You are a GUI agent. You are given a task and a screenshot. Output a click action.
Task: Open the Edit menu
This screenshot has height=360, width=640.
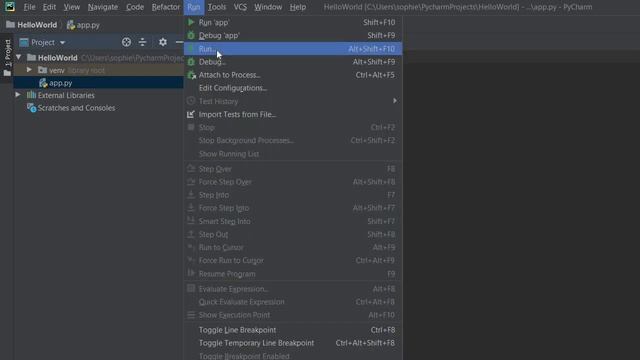coord(49,7)
